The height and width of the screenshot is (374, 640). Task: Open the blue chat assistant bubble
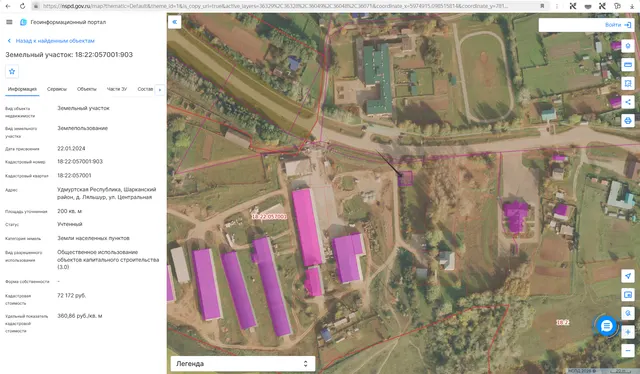coord(607,326)
